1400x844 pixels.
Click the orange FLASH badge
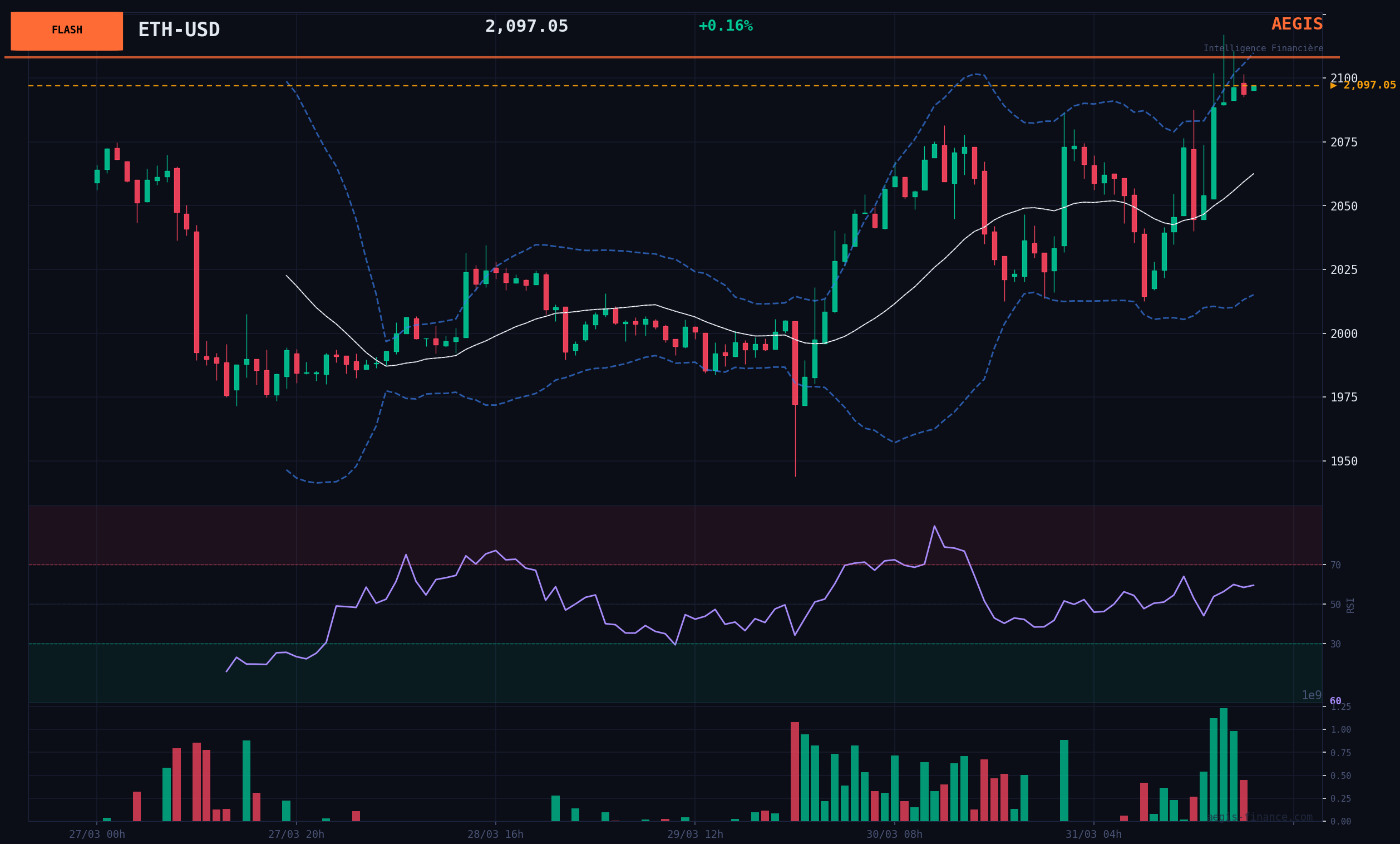66,31
